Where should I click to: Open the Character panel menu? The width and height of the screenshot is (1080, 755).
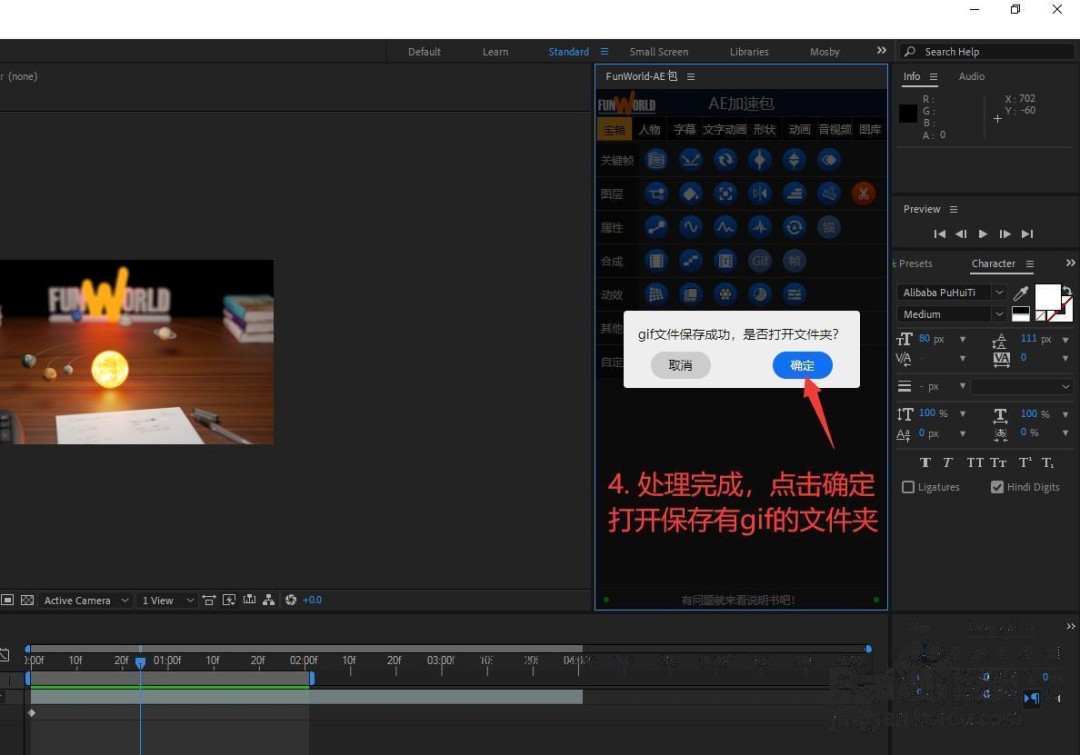point(1030,264)
